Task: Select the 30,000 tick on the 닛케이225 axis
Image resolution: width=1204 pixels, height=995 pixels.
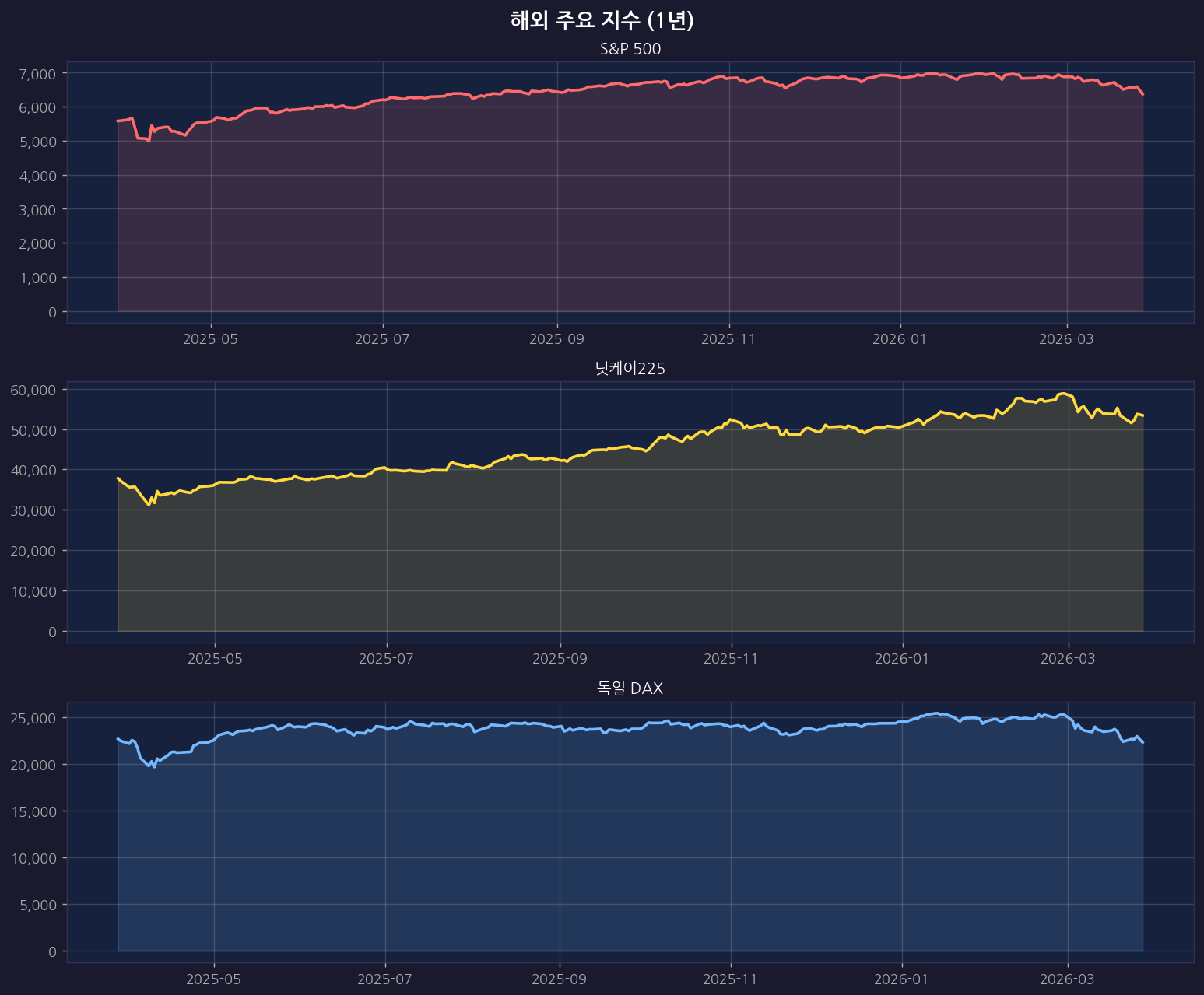Action: click(33, 510)
